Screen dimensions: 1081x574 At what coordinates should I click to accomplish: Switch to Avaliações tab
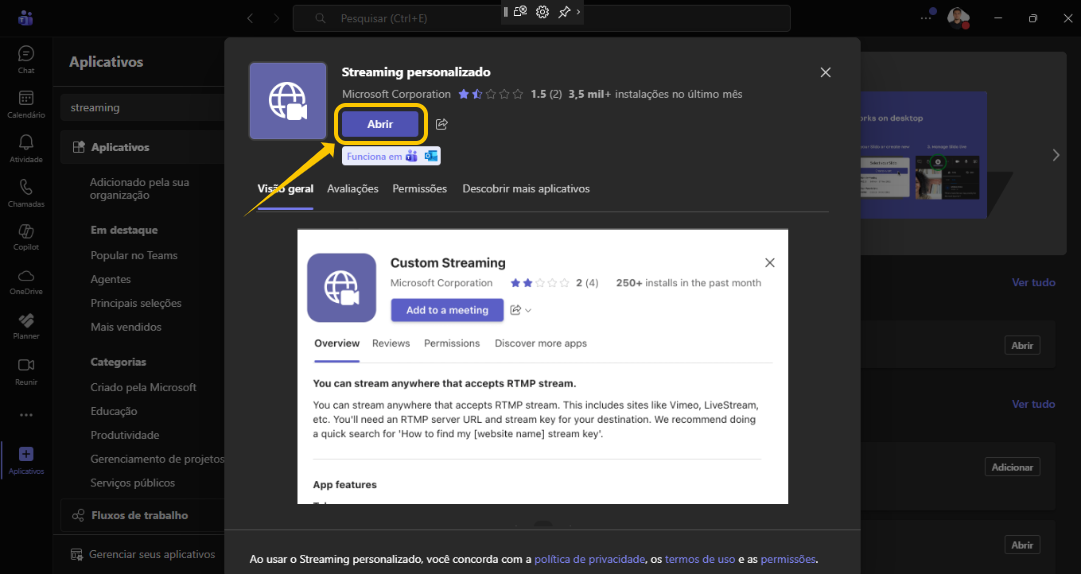coord(352,189)
